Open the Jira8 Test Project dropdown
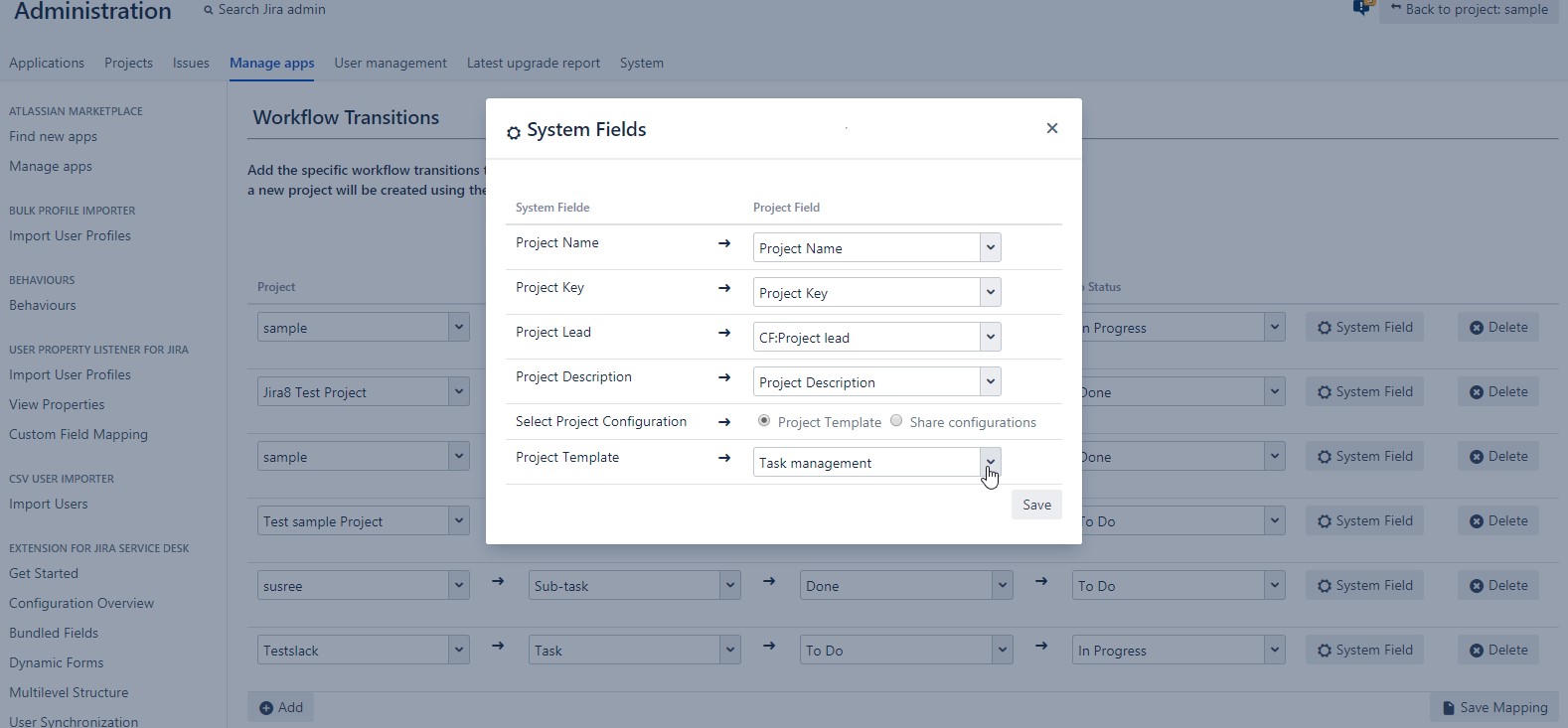This screenshot has height=728, width=1568. pyautogui.click(x=364, y=391)
